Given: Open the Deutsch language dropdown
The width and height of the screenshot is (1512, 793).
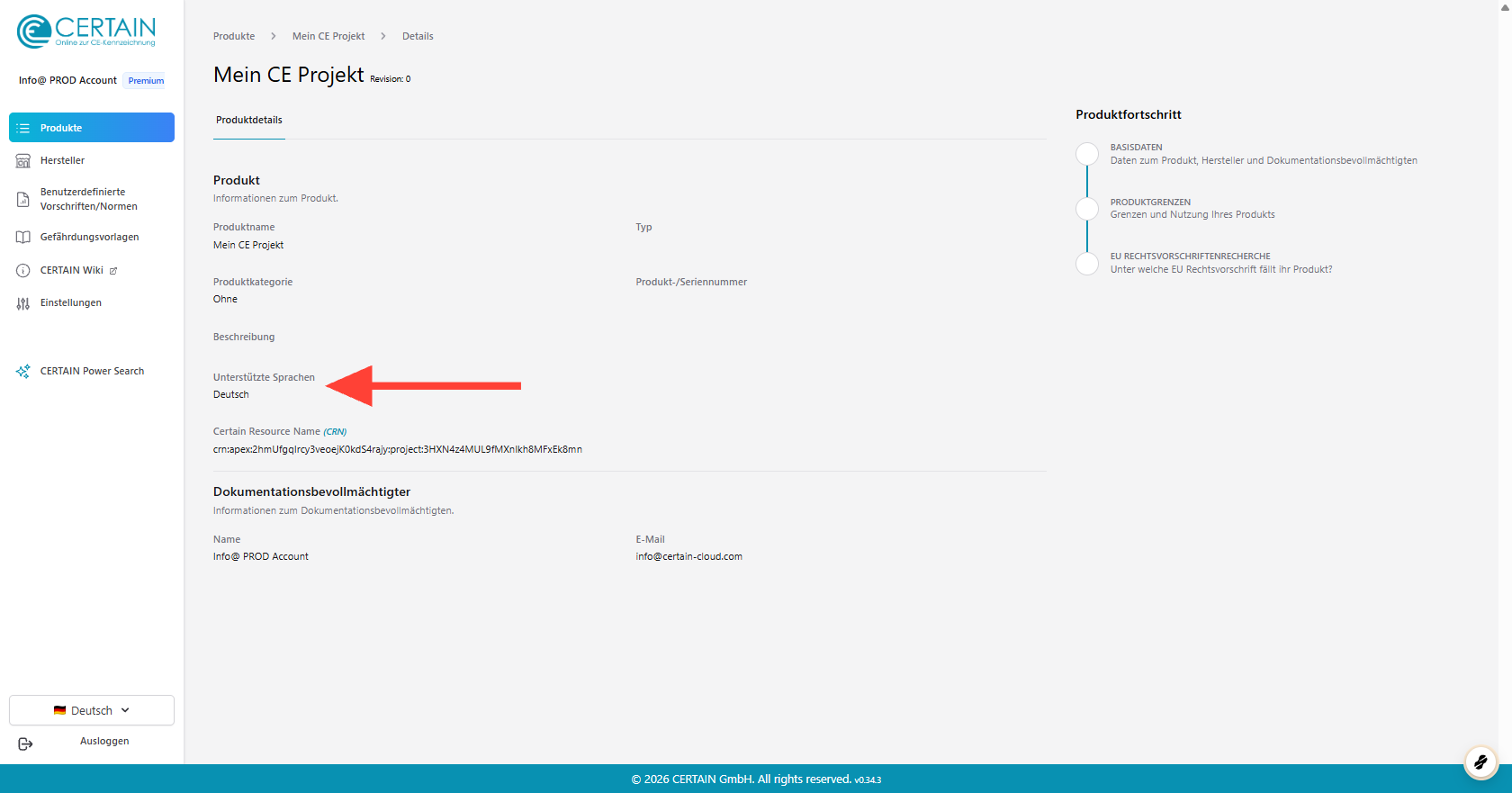Looking at the screenshot, I should coord(92,710).
